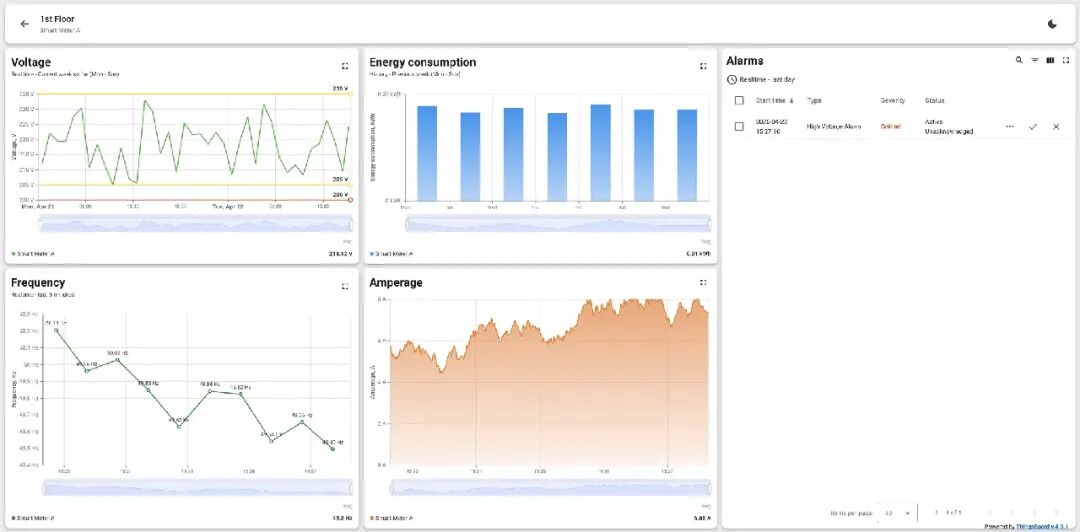Toggle Smart Meter A legend in Voltage chart

click(x=33, y=254)
